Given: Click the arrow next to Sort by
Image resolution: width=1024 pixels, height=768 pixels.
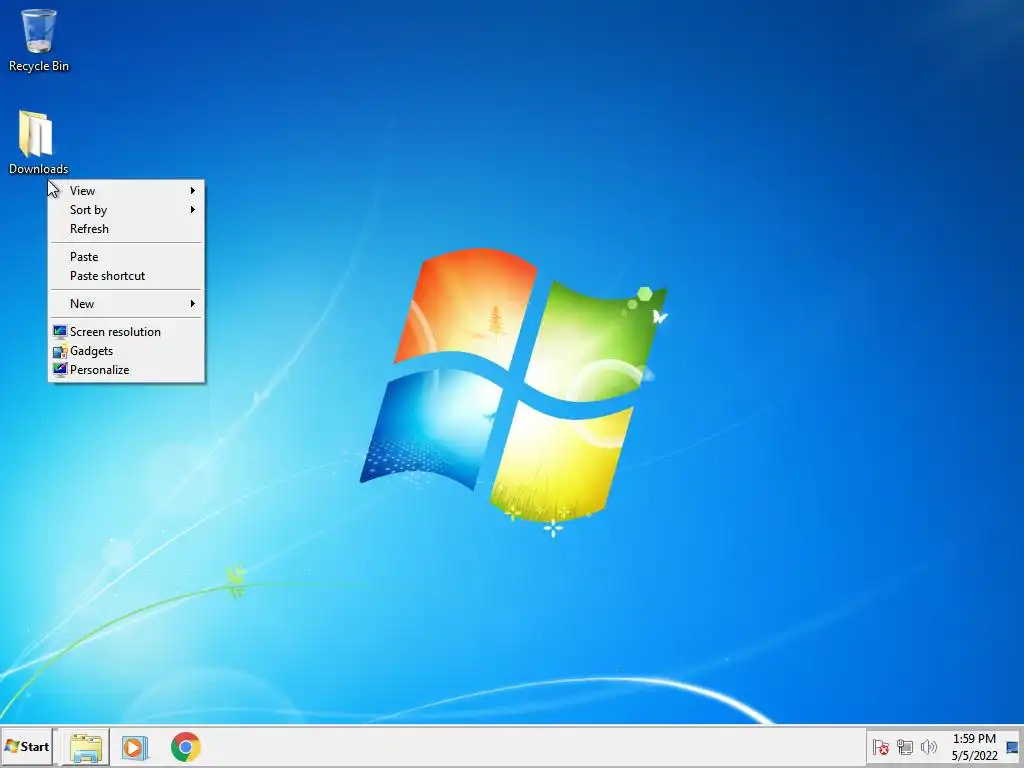Looking at the screenshot, I should [x=193, y=210].
